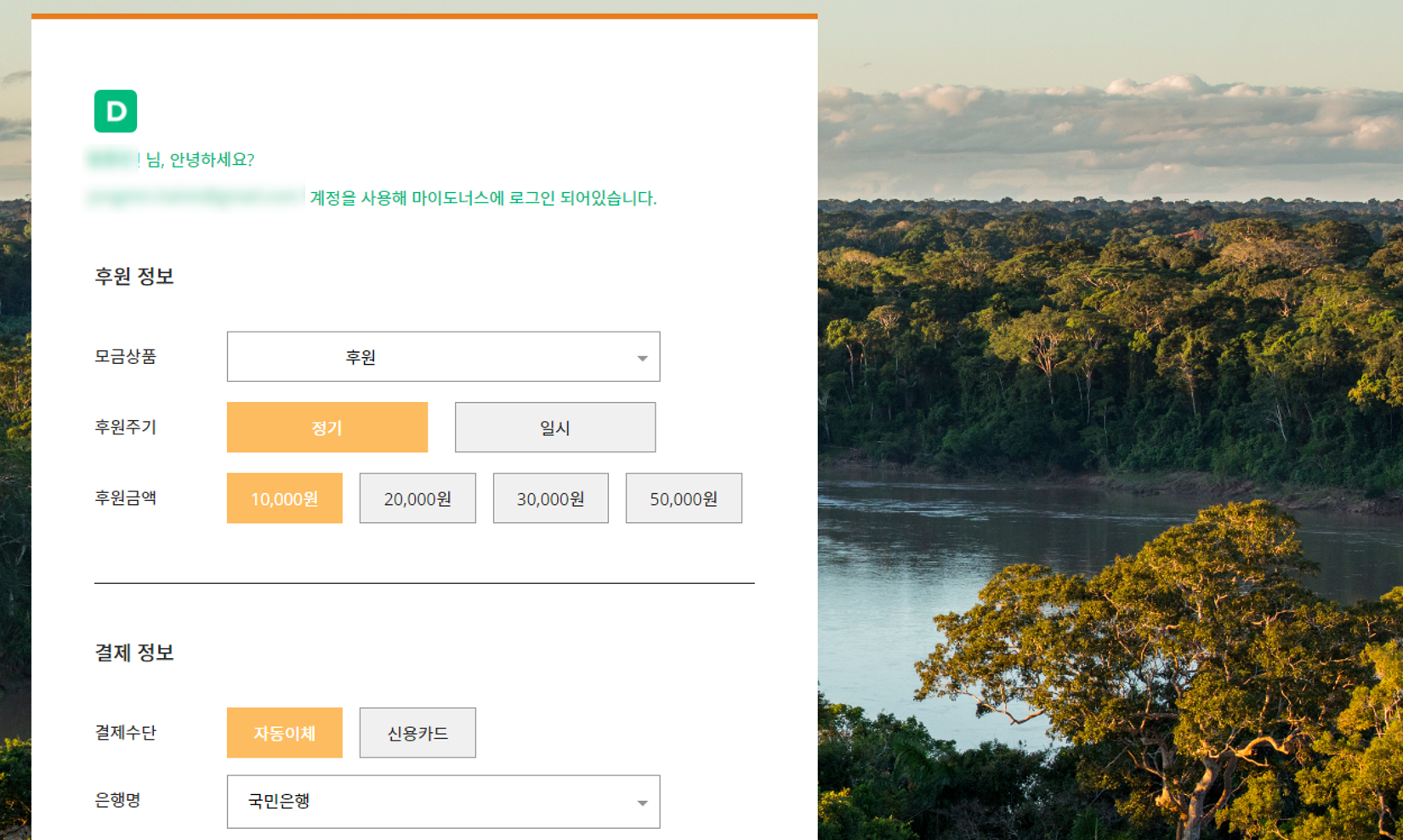Choose the 10,000원 donation amount
This screenshot has width=1403, height=840.
284,498
